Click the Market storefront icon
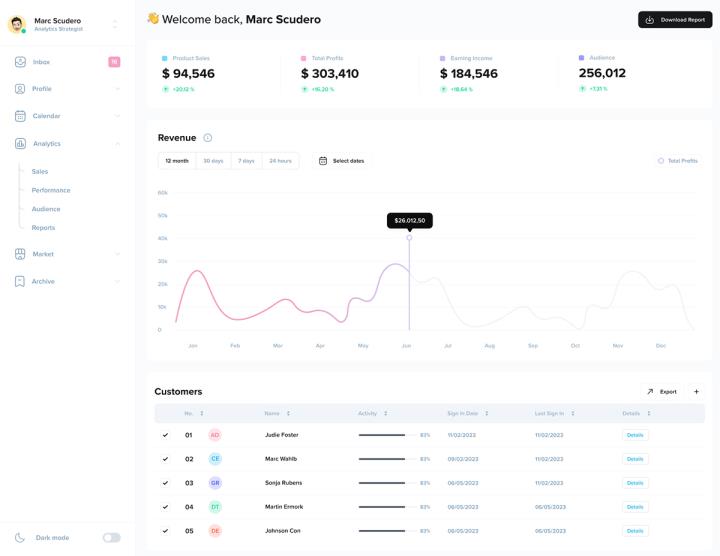This screenshot has width=720, height=556. 20,254
